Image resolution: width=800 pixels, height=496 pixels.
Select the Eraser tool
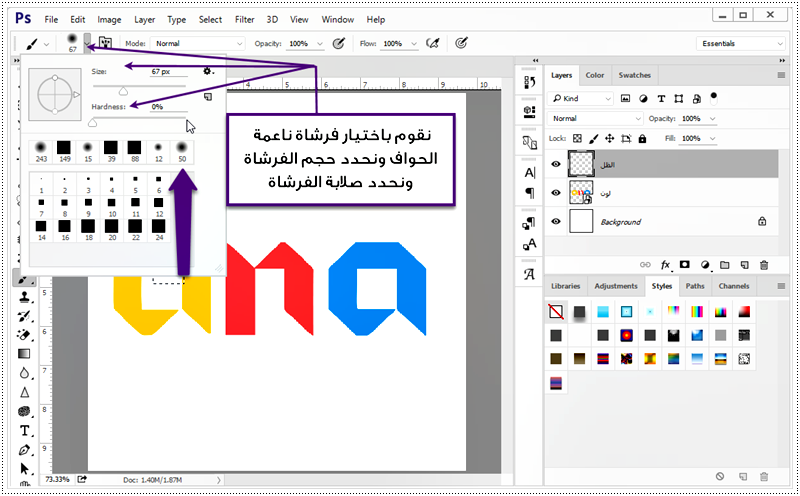pos(24,335)
